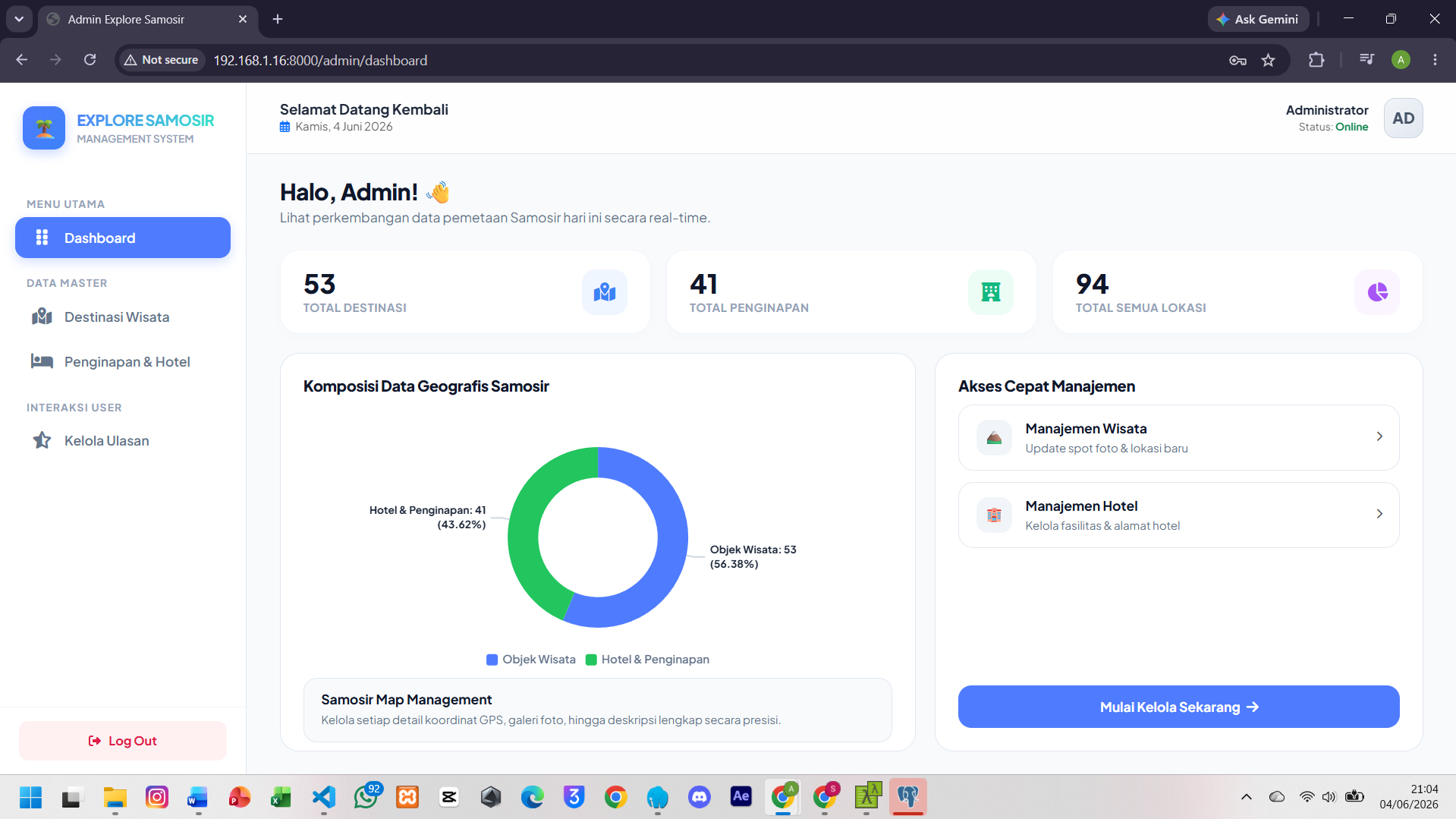Open Manajemen Hotel via chevron arrow
Screen dimensions: 1456x819
(x=1379, y=514)
